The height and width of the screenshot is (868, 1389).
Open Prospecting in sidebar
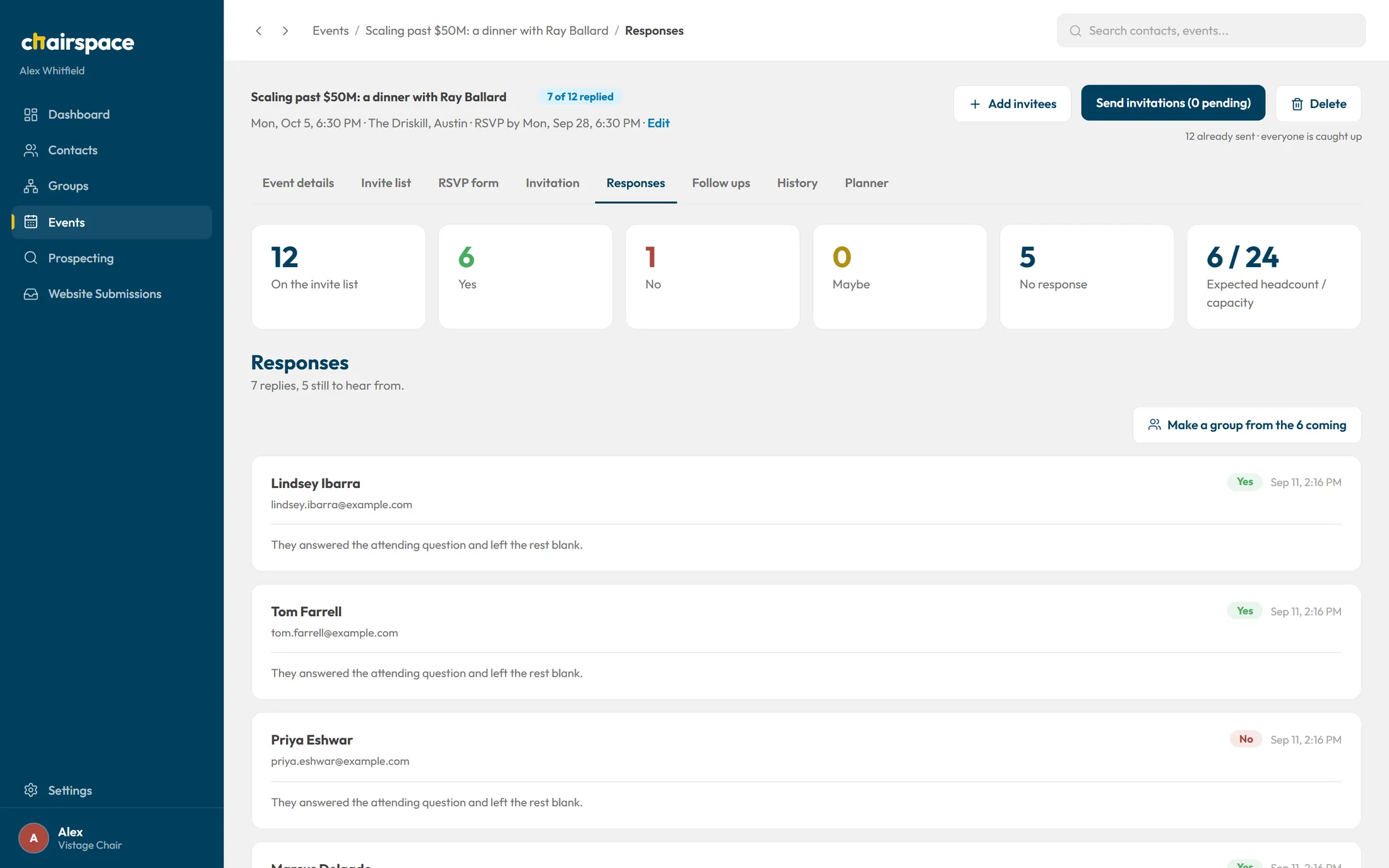112,258
